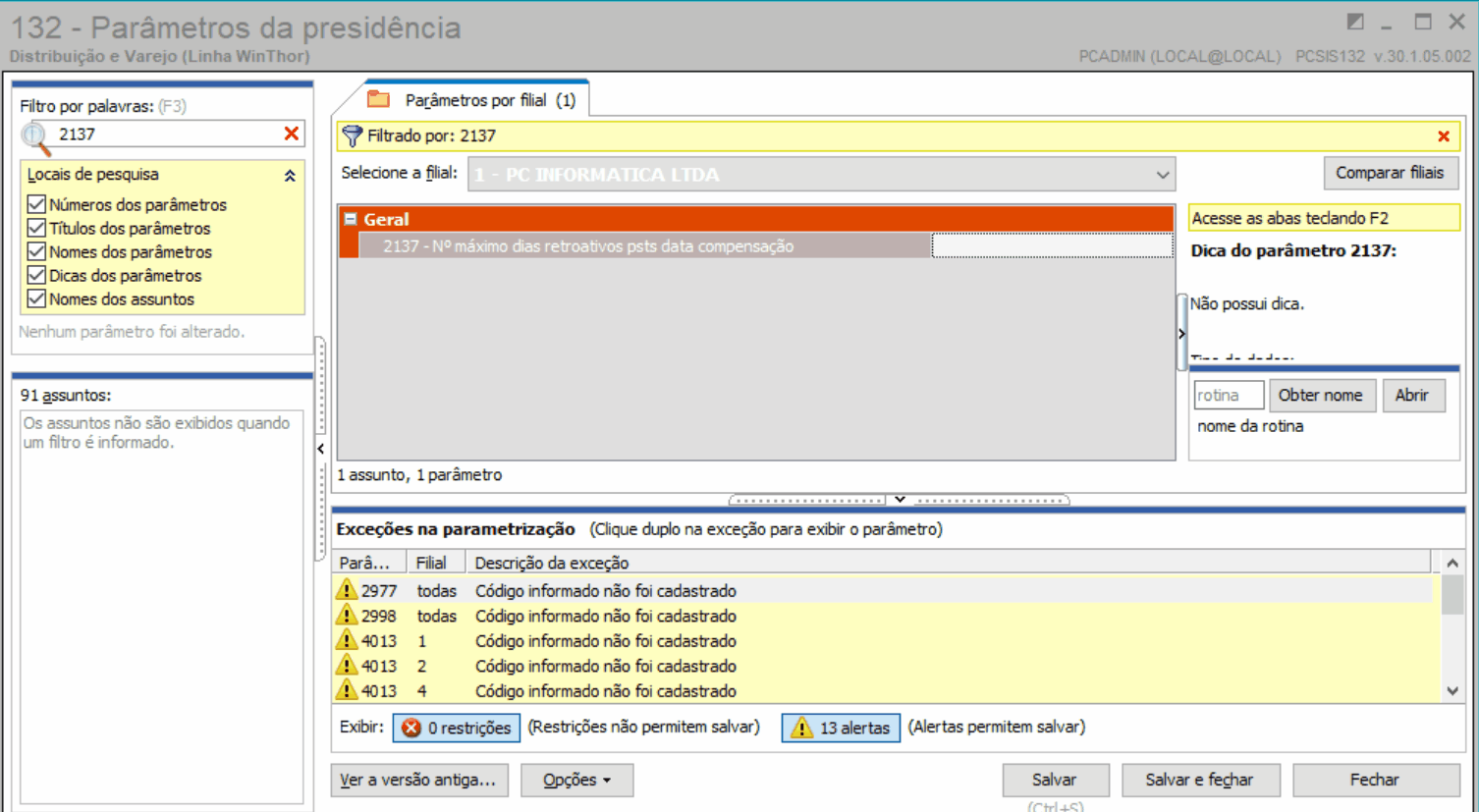The image size is (1479, 812).
Task: Click the filter words input field
Action: pos(167,134)
